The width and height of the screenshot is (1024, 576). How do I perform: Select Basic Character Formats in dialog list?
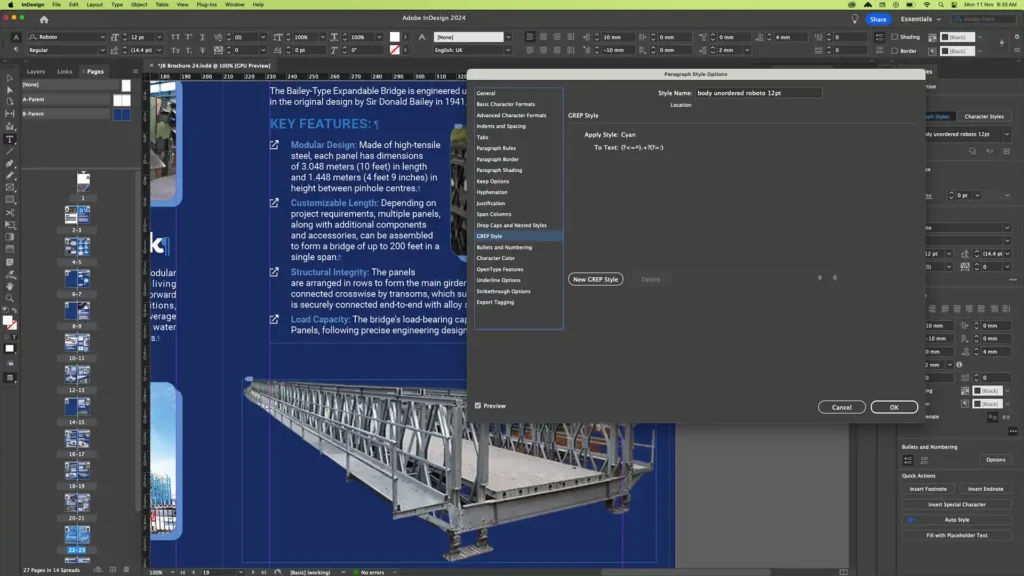coord(505,104)
